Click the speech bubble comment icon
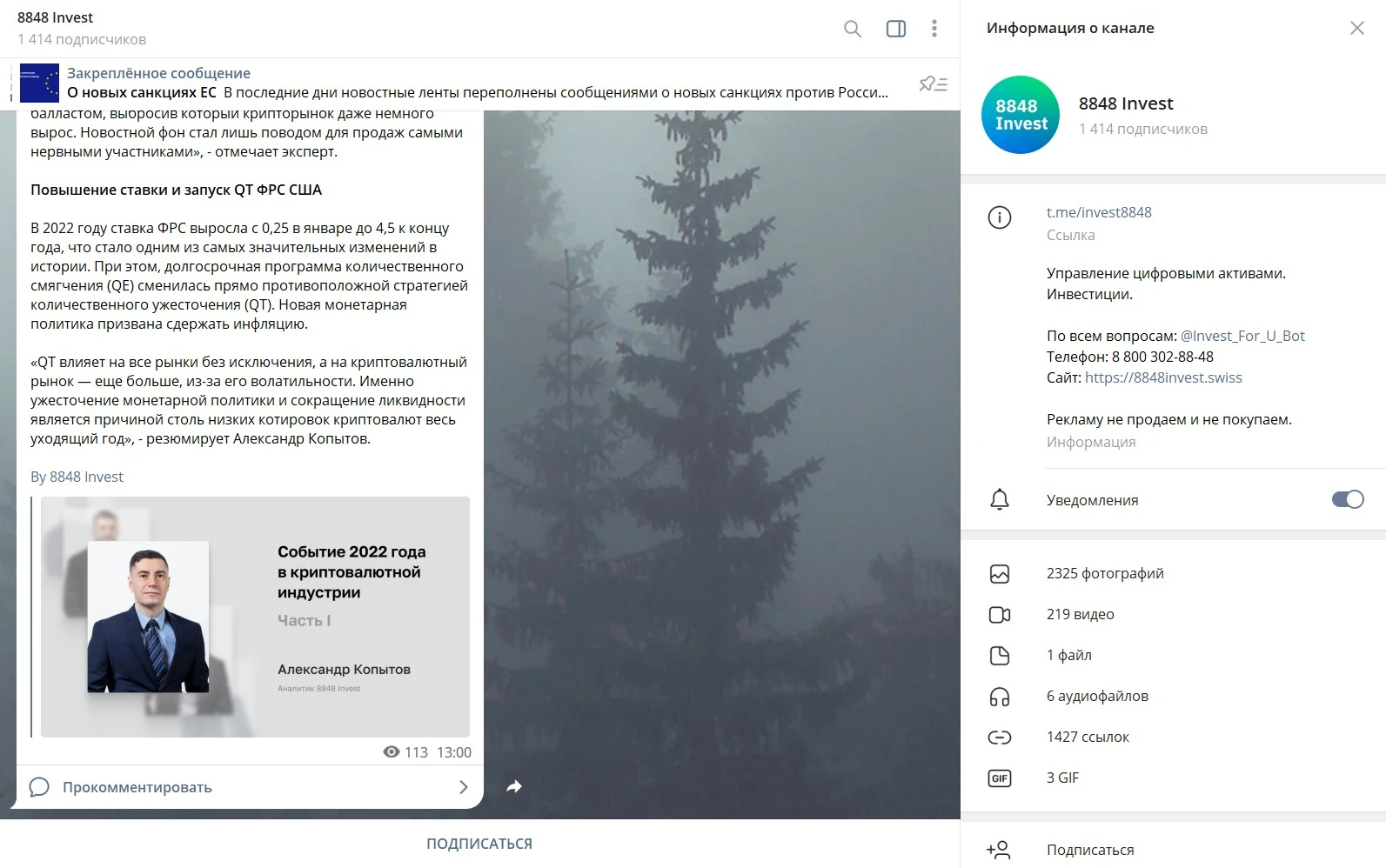This screenshot has width=1386, height=868. 39,787
